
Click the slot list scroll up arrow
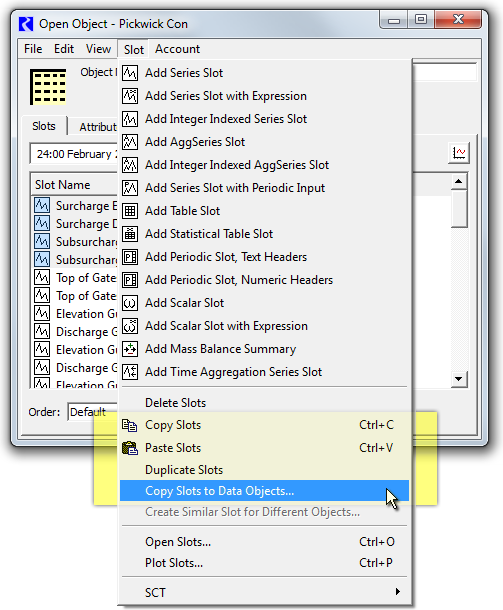coord(459,181)
